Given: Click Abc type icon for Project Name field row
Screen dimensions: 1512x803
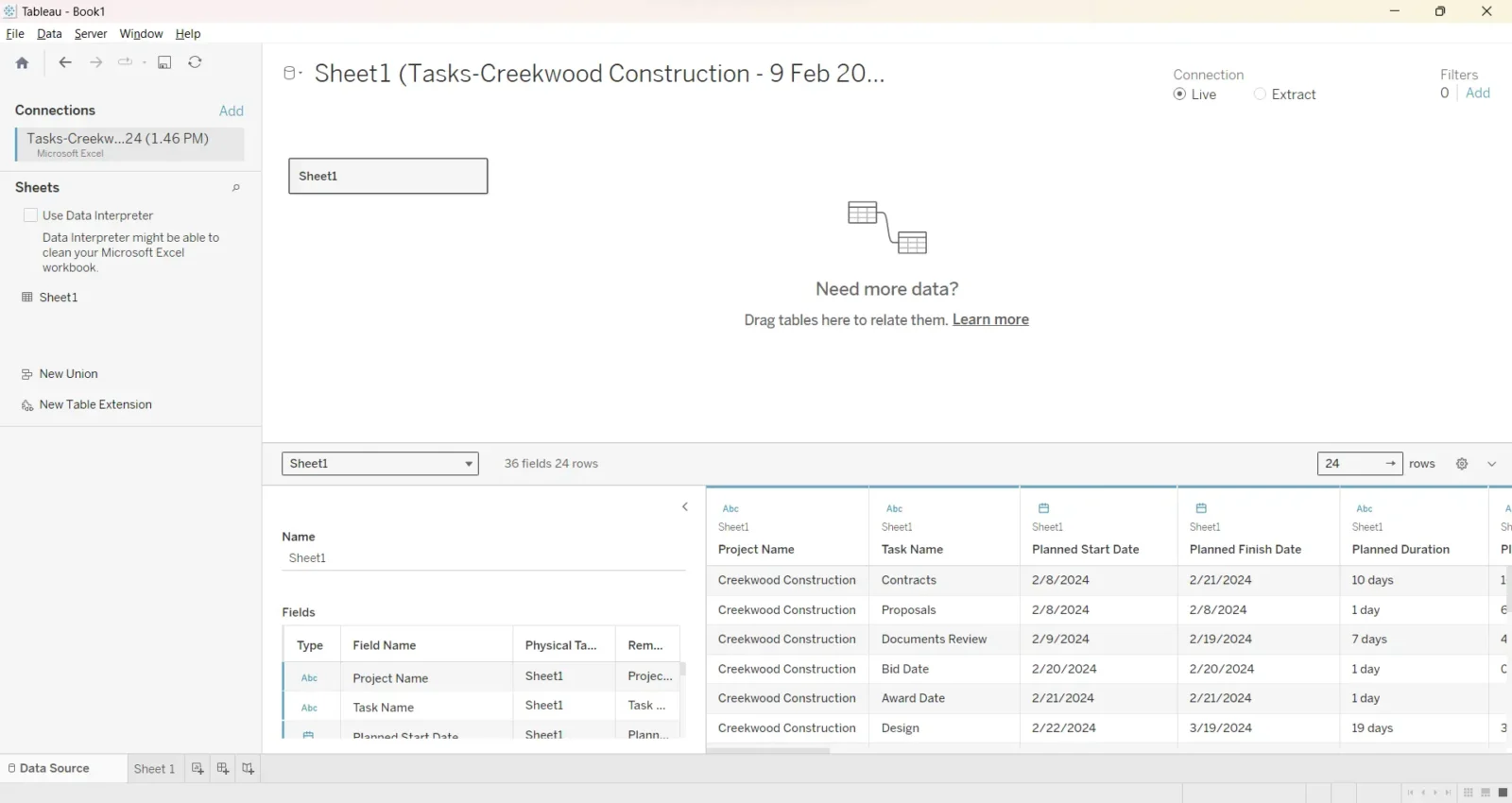Looking at the screenshot, I should coord(309,678).
